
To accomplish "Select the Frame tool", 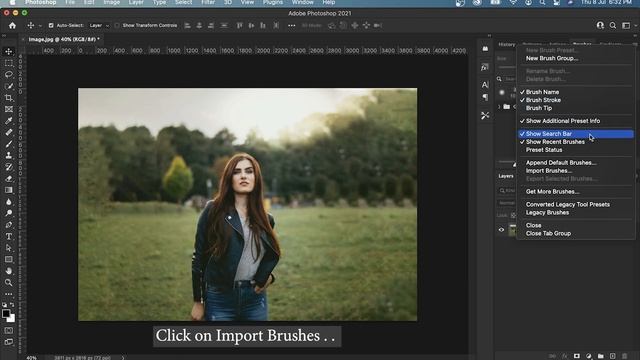I will pos(9,109).
